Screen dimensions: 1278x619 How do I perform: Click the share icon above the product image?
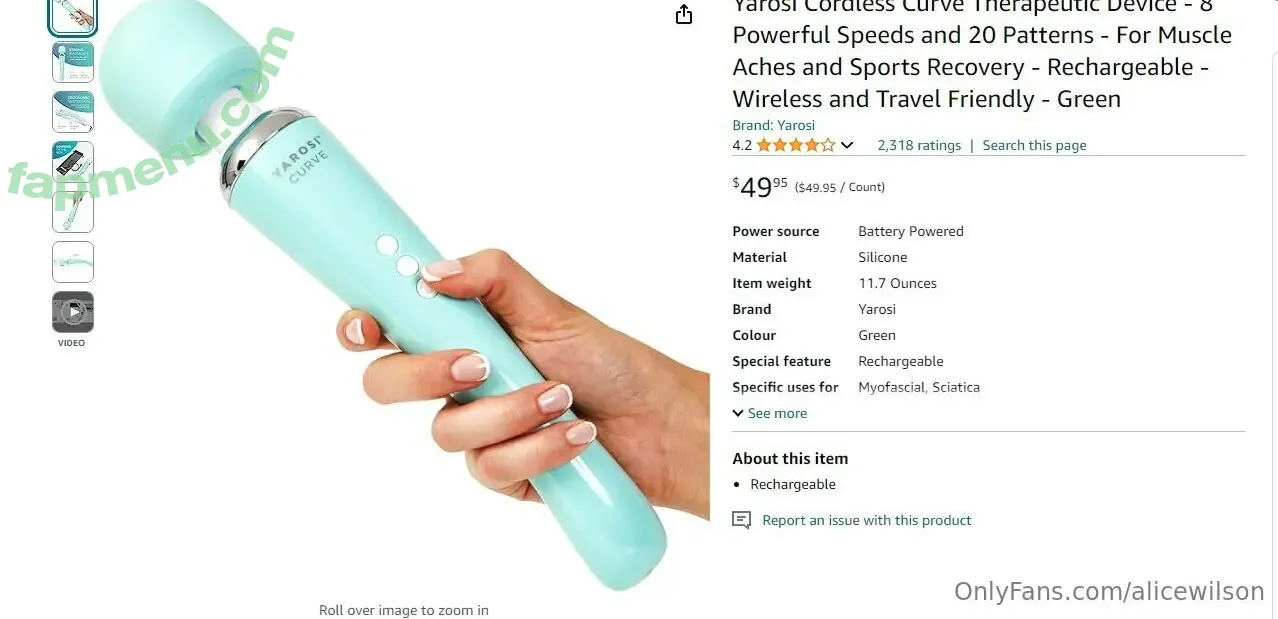(684, 14)
